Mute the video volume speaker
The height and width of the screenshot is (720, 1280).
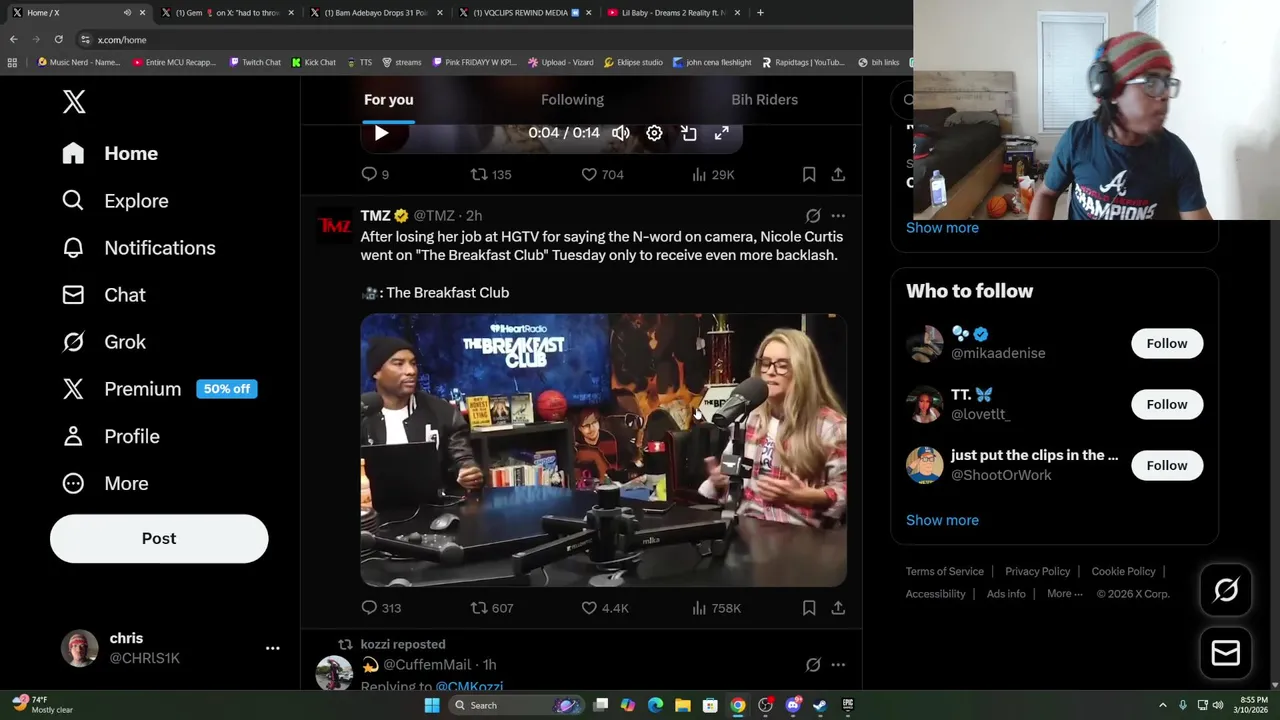pyautogui.click(x=621, y=133)
